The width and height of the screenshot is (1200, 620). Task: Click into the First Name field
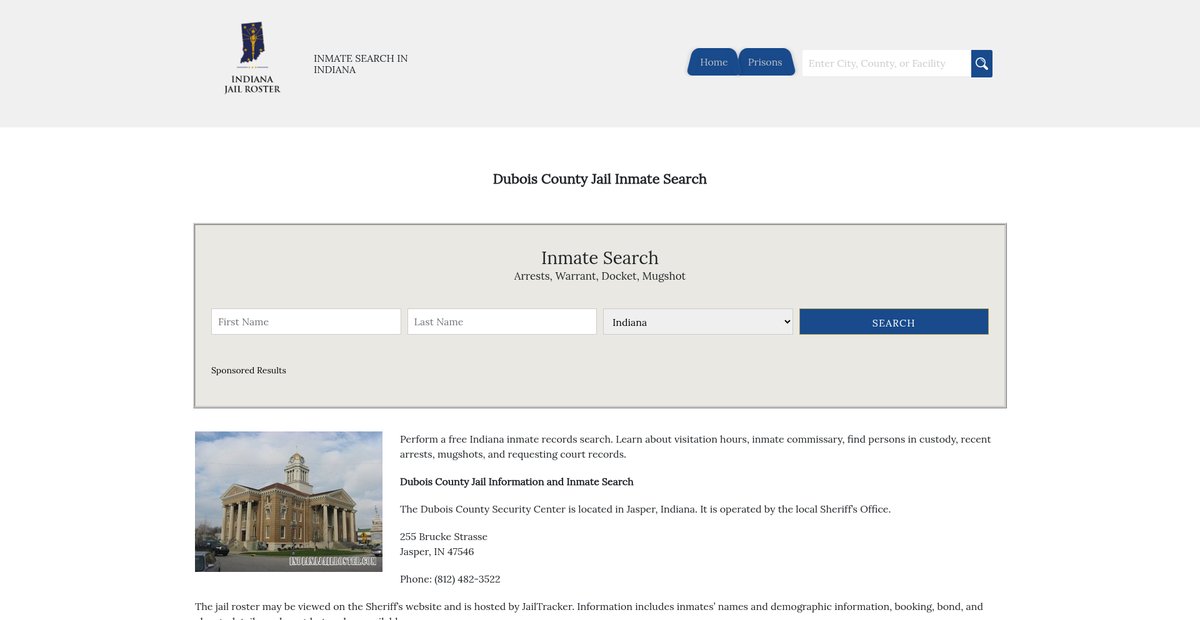point(306,322)
